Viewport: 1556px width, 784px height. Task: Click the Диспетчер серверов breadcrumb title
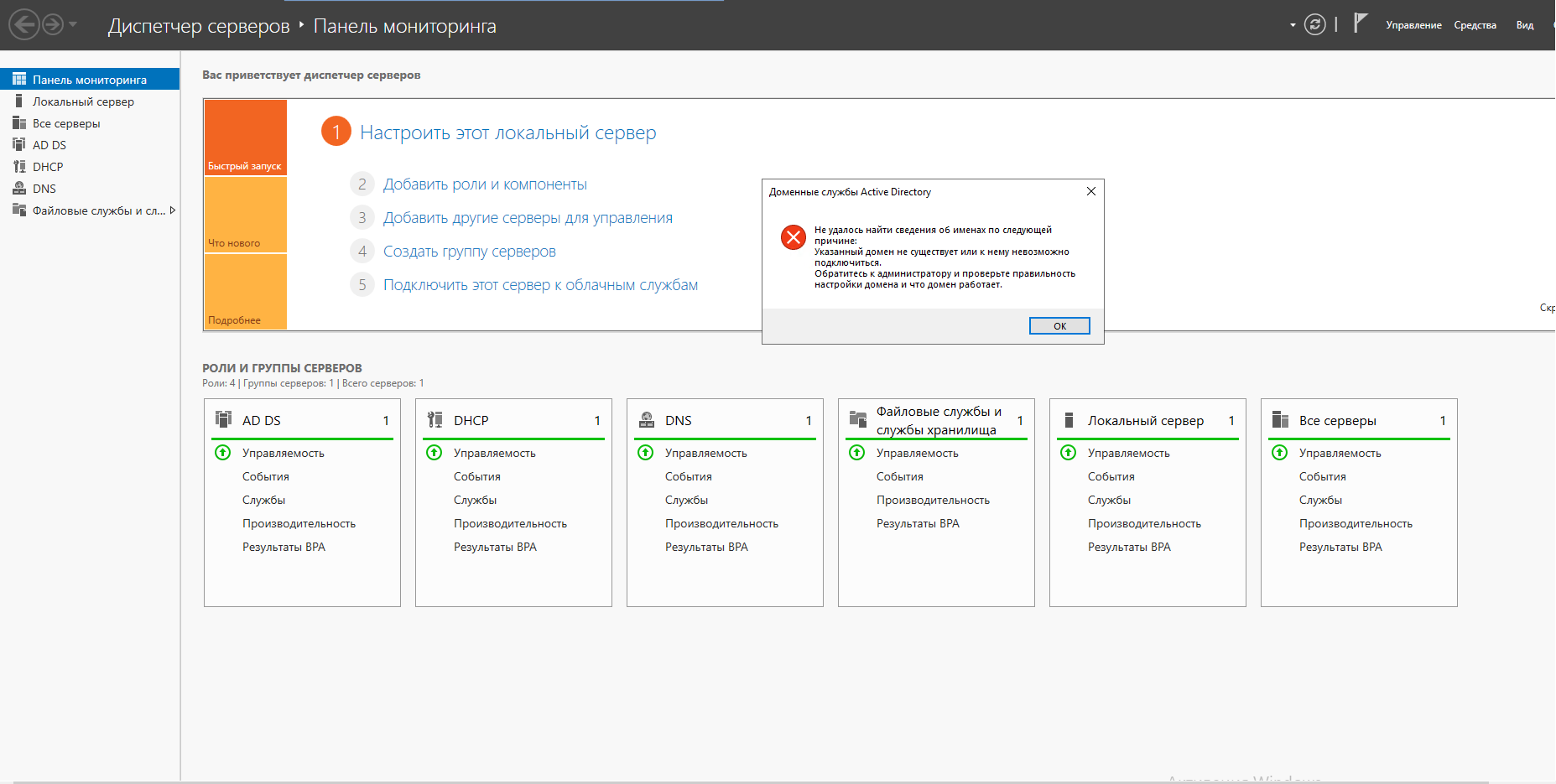(199, 26)
